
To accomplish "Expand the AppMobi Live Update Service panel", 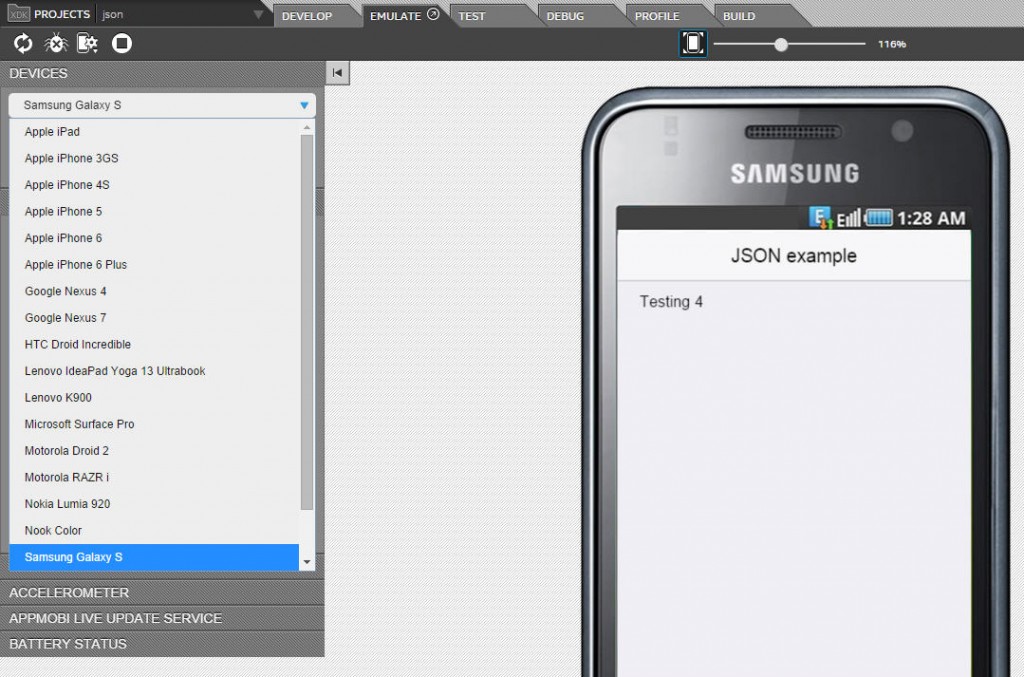I will pyautogui.click(x=162, y=618).
